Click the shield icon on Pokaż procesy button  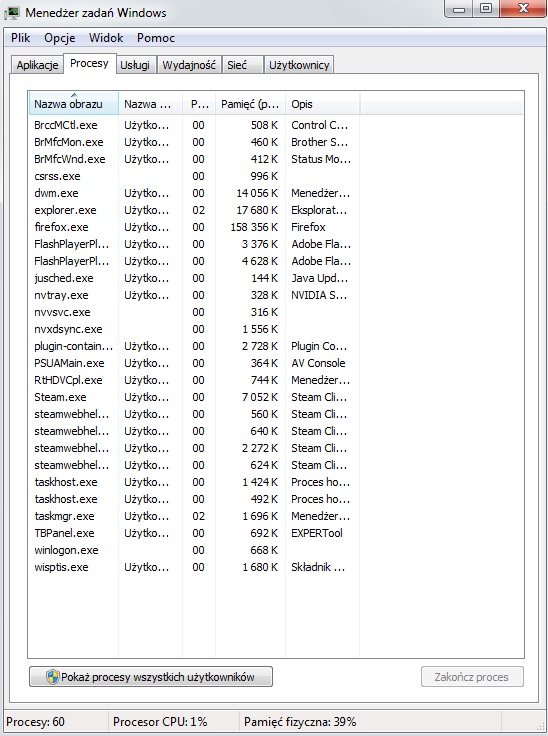[x=53, y=677]
